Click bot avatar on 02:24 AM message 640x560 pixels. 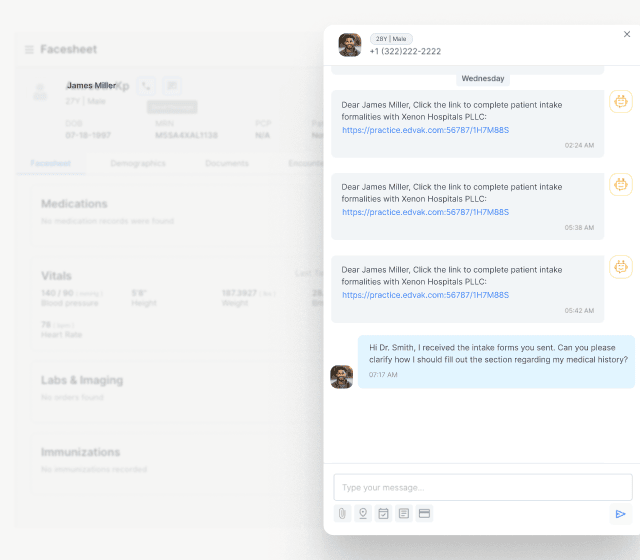(x=621, y=101)
